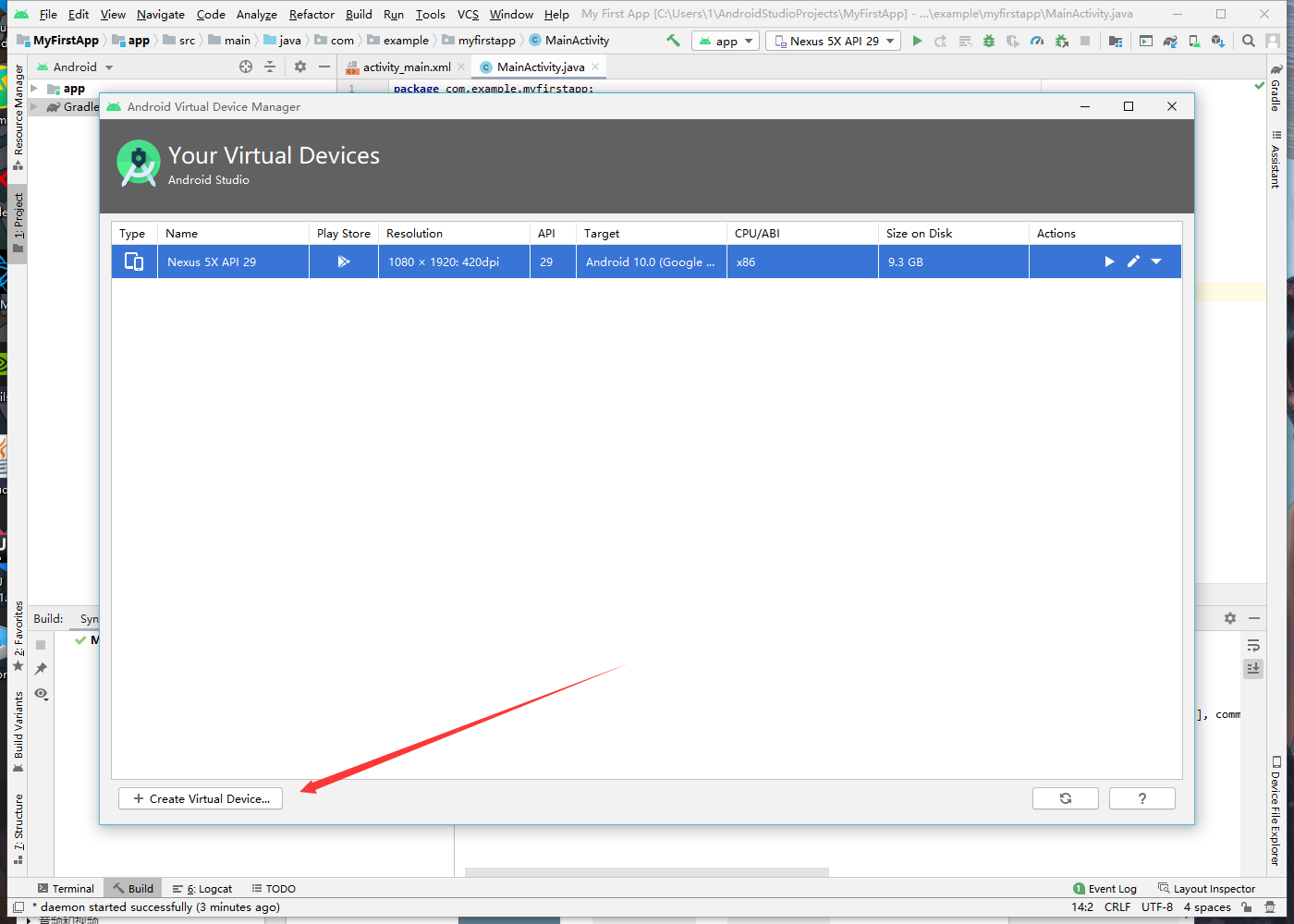Click the Collapse All icon in Project panel
The height and width of the screenshot is (924, 1294).
click(x=270, y=67)
